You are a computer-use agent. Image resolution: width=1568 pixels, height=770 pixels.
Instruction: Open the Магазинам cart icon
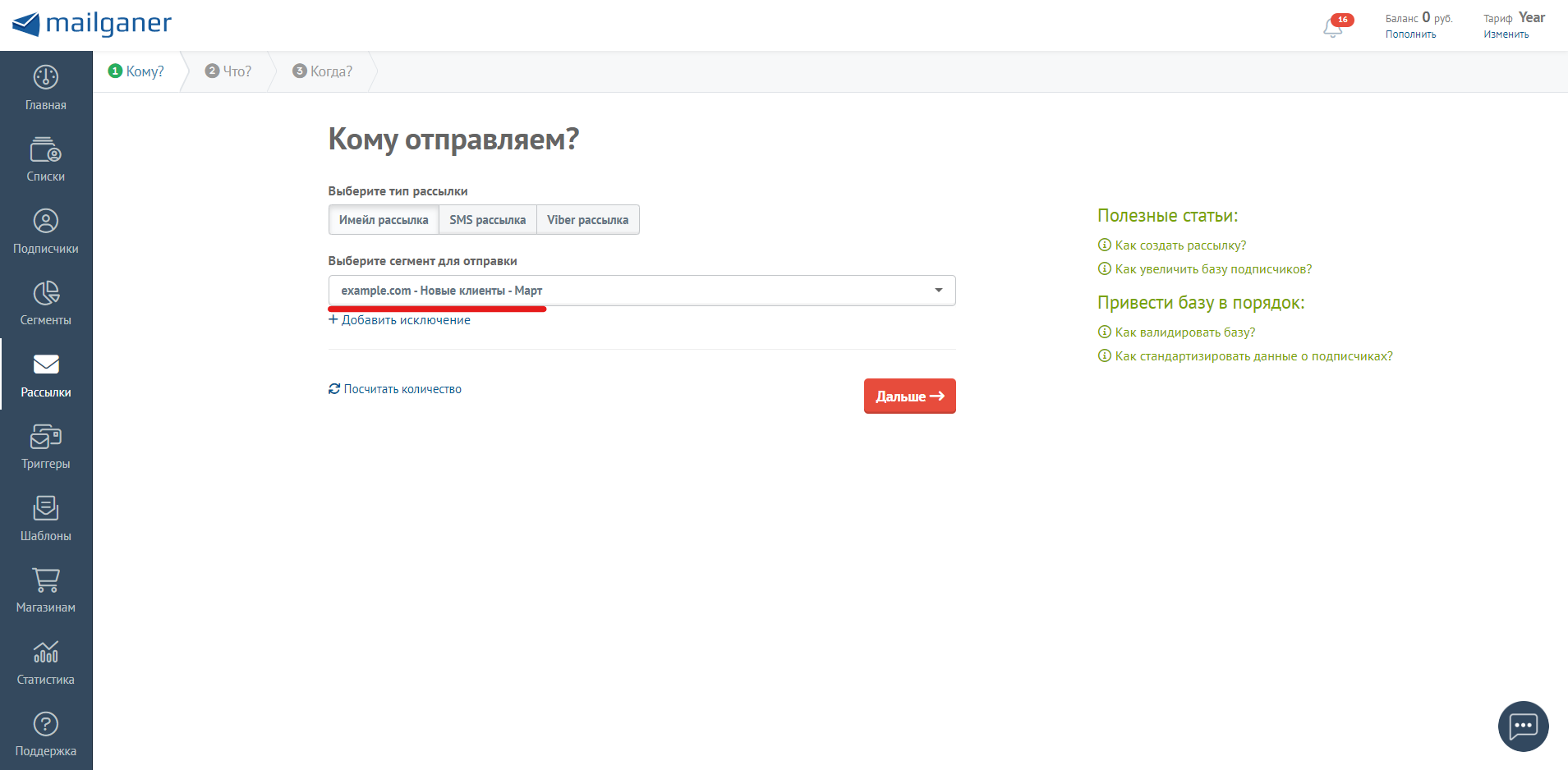(46, 580)
